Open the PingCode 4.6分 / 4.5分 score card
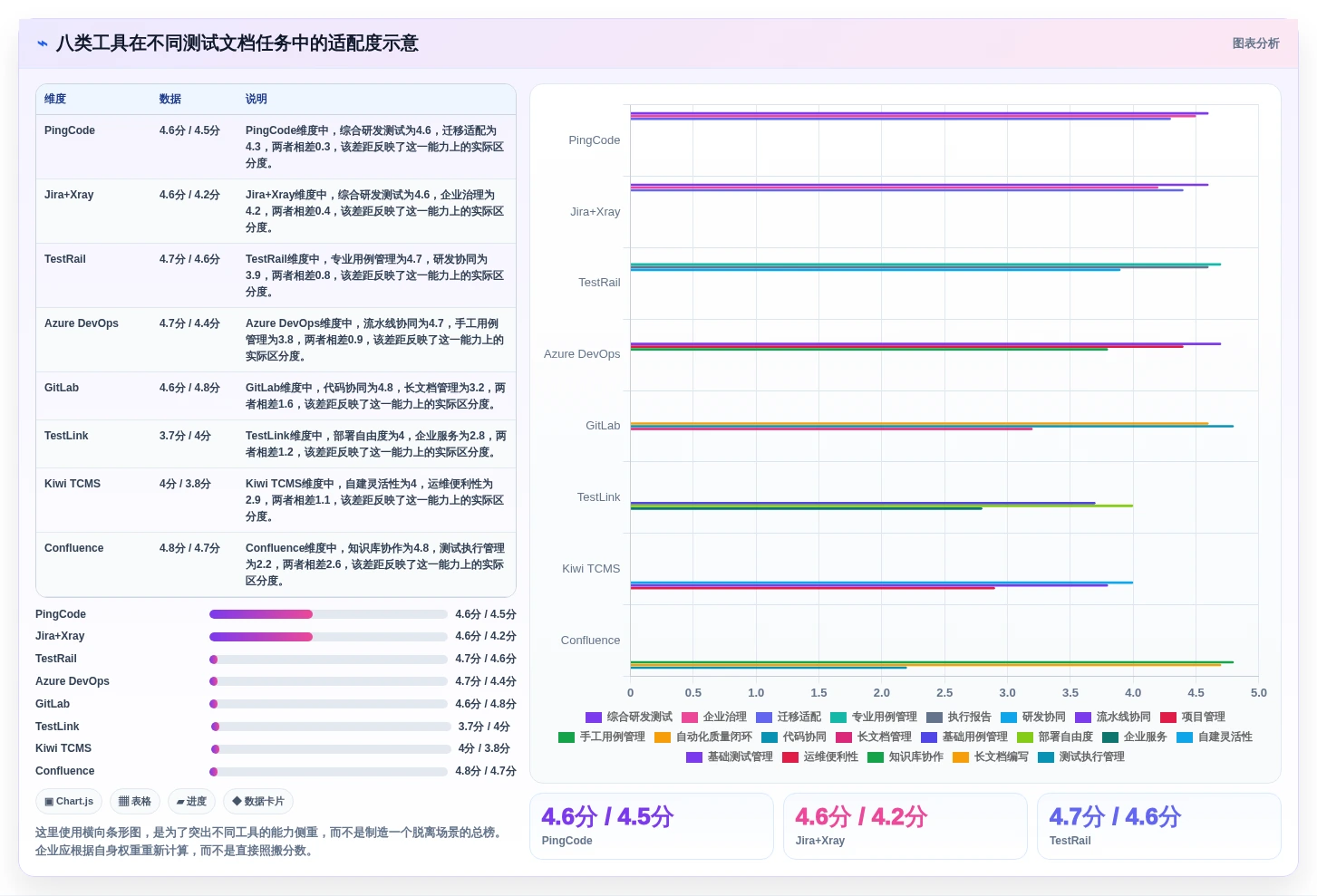 pos(651,826)
